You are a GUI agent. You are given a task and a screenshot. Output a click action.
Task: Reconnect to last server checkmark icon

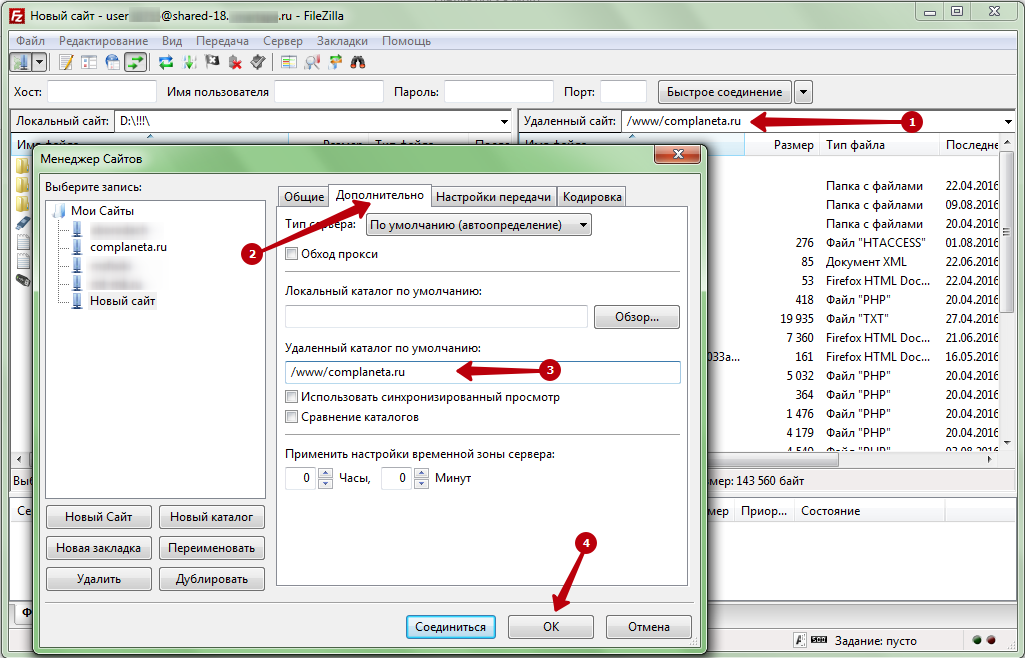point(258,62)
